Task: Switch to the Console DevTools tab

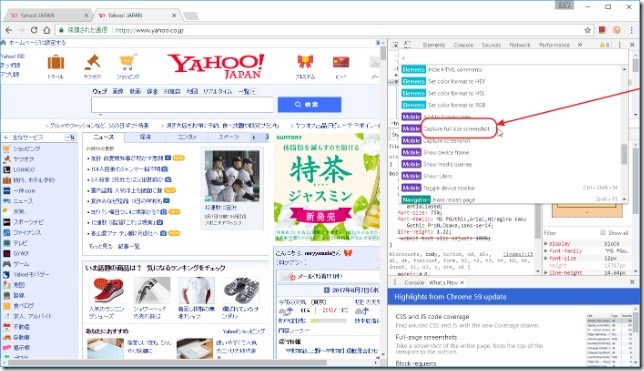Action: (463, 45)
